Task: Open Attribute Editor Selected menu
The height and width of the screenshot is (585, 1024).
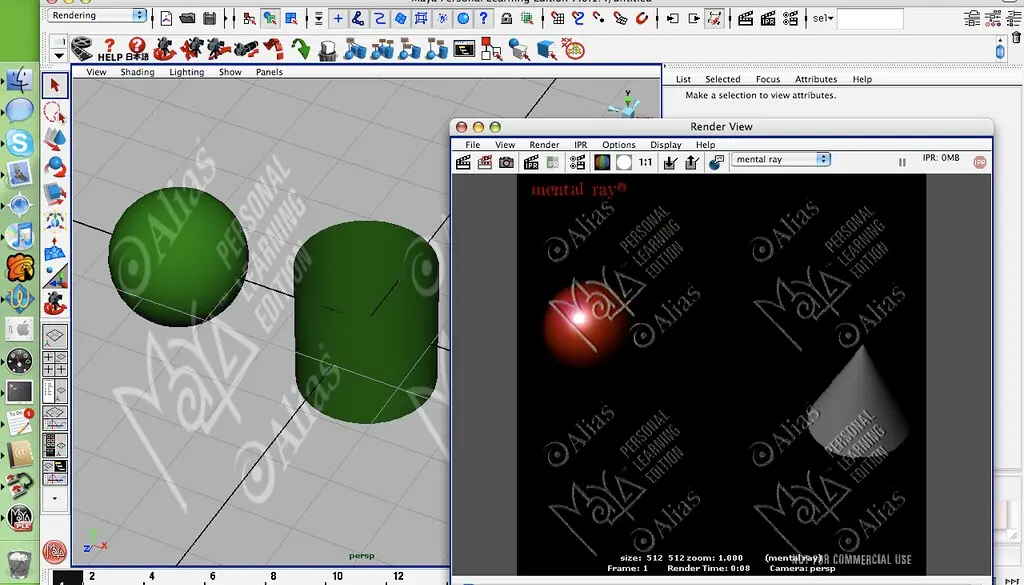Action: [x=722, y=79]
